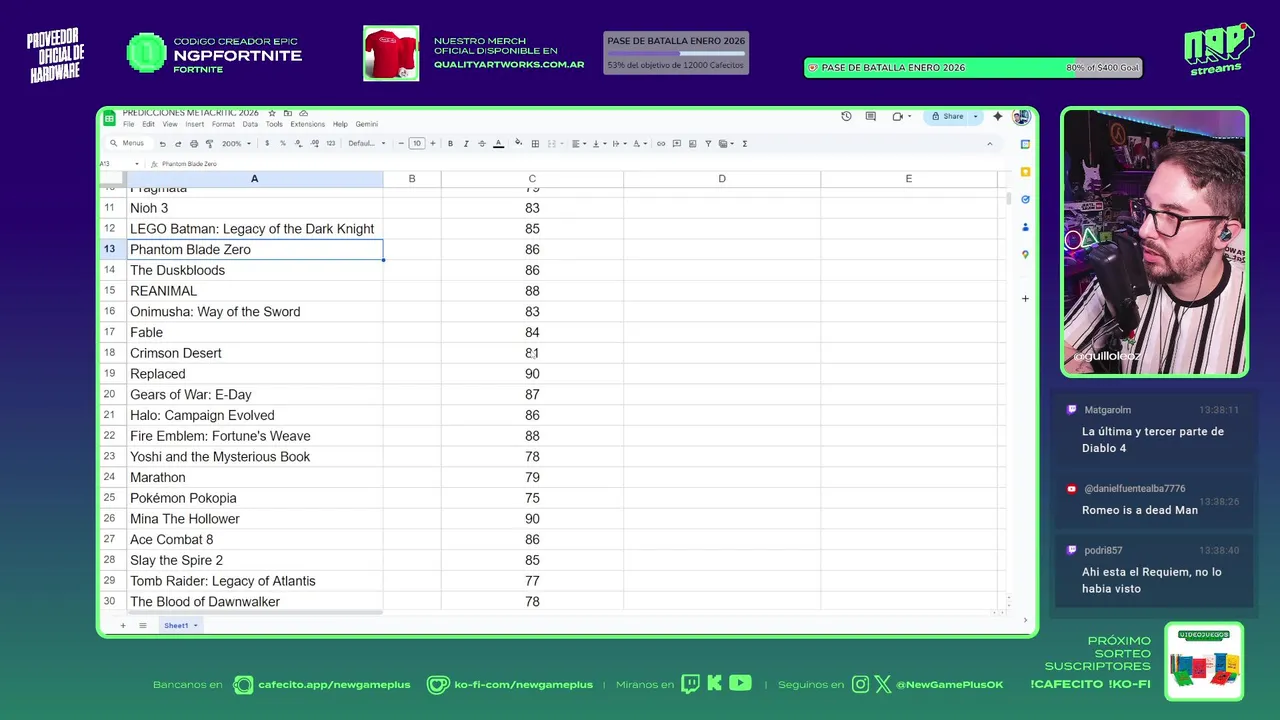Screen dimensions: 1280x720
Task: Create a filter with the funnel icon
Action: tap(708, 143)
